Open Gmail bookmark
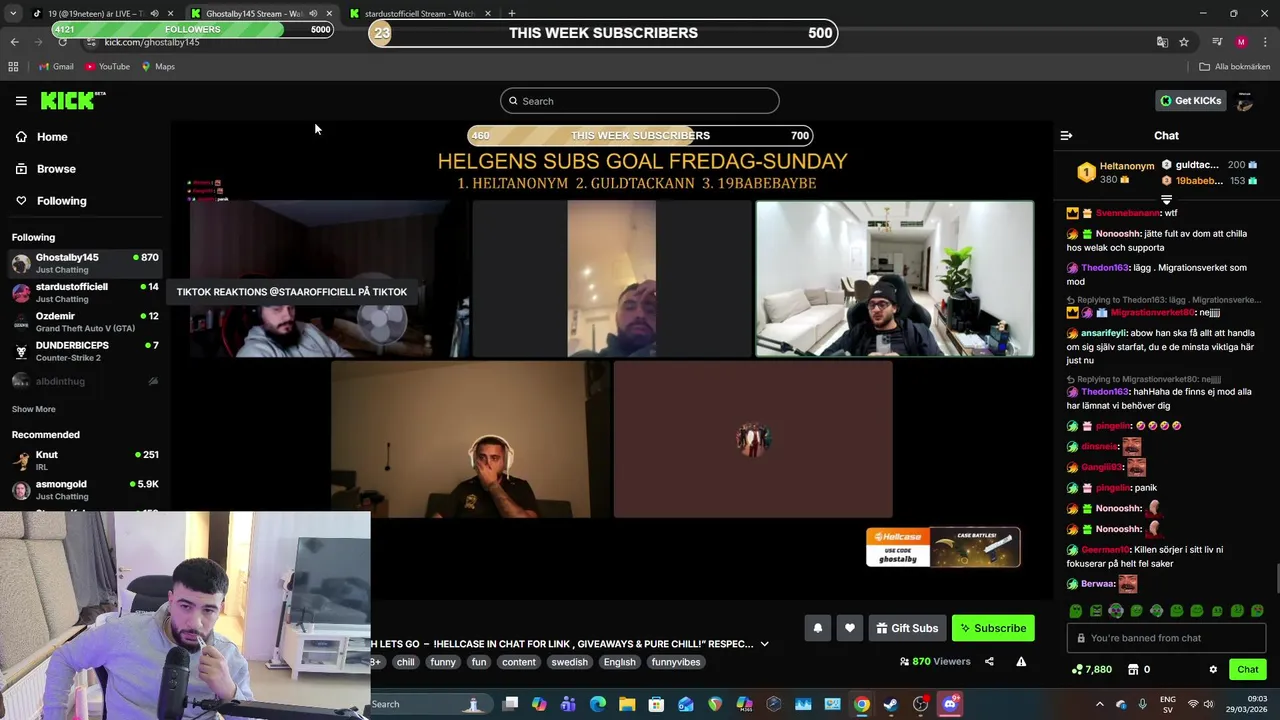The width and height of the screenshot is (1280, 720). [56, 67]
